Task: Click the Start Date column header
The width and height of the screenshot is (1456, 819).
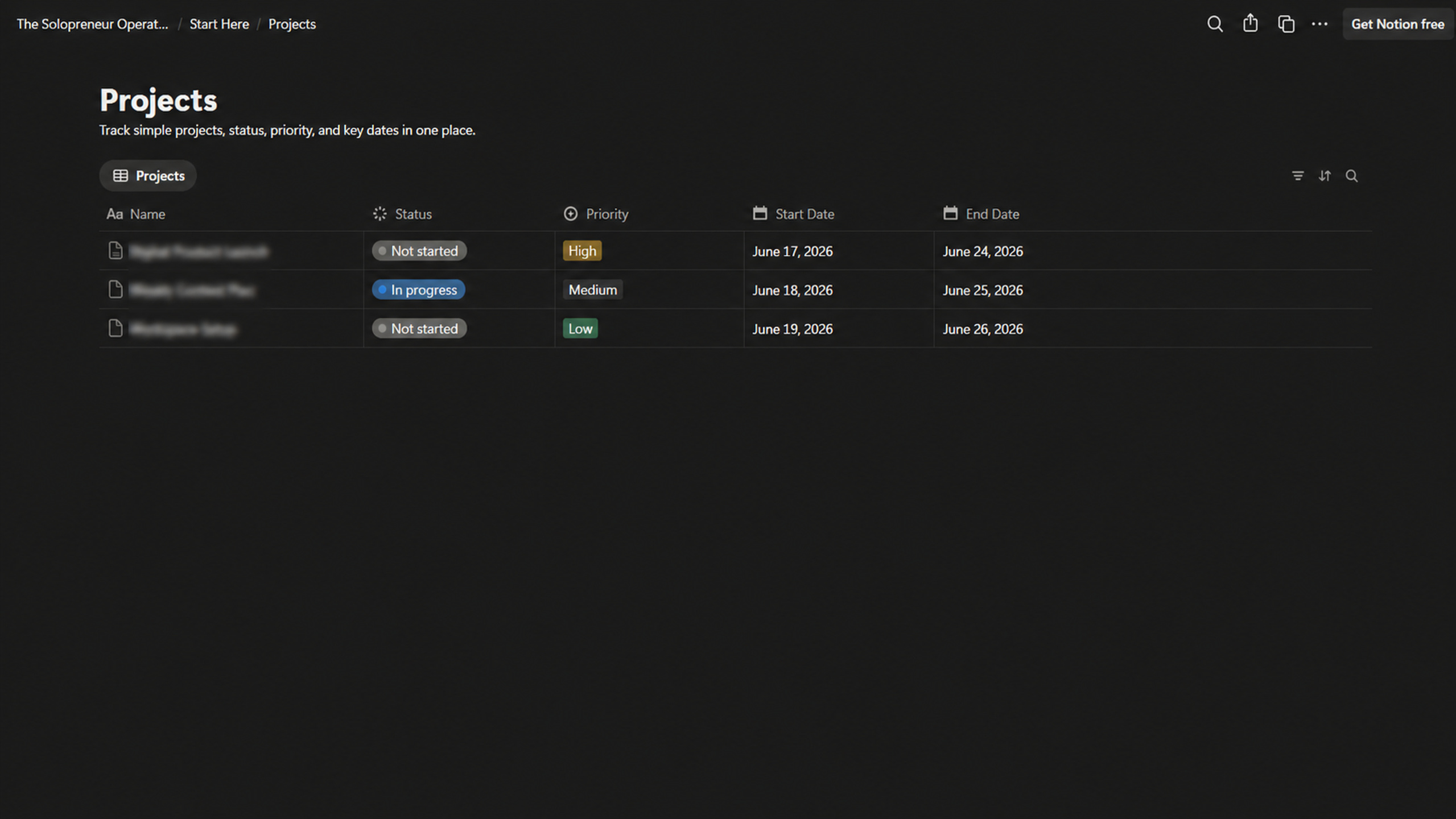Action: click(793, 214)
